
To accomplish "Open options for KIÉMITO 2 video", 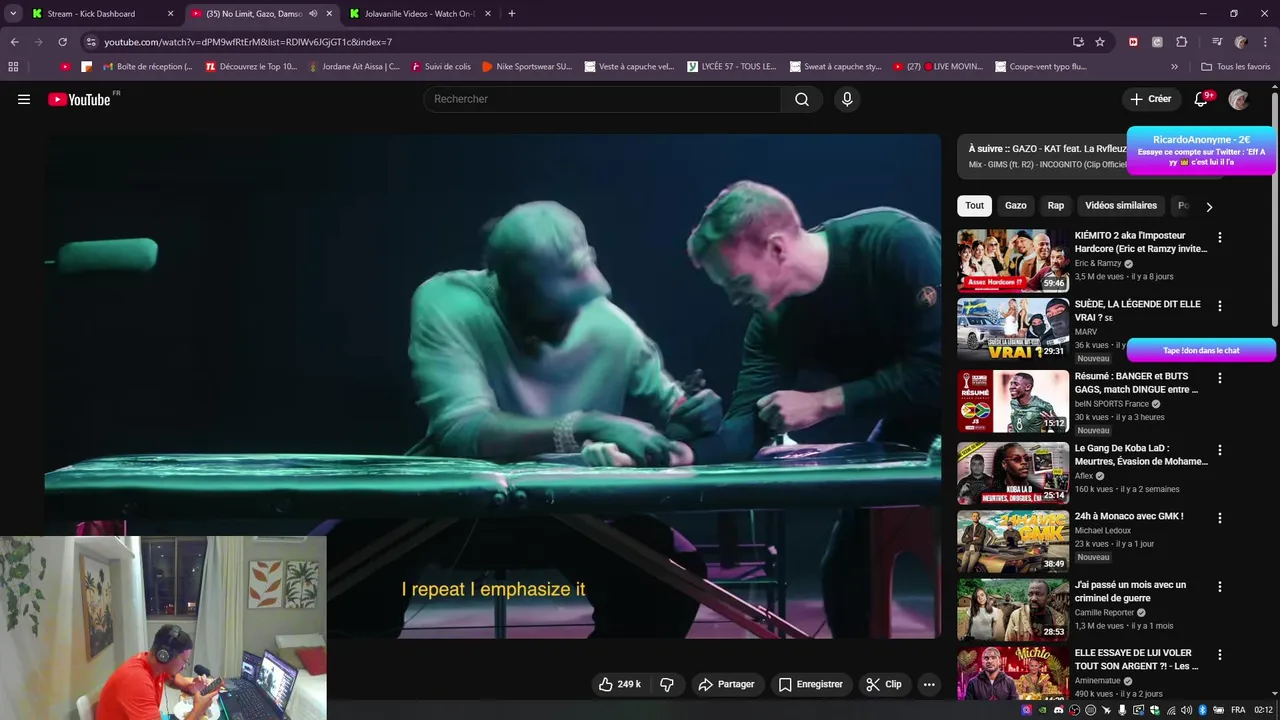I will [1219, 238].
